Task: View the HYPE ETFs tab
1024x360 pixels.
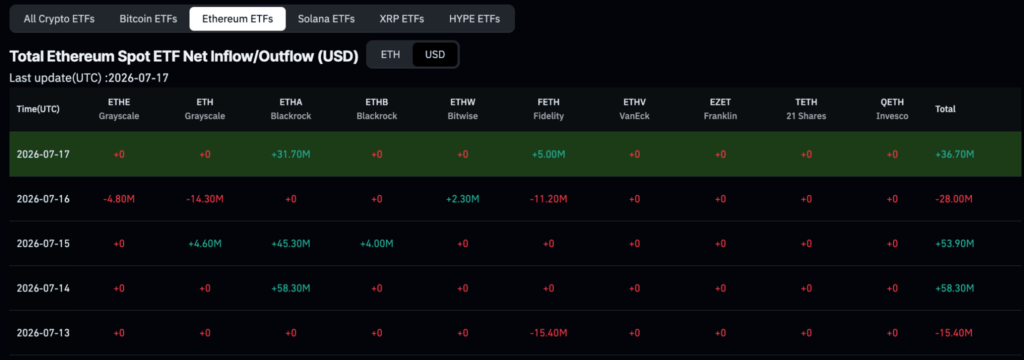Action: click(474, 19)
